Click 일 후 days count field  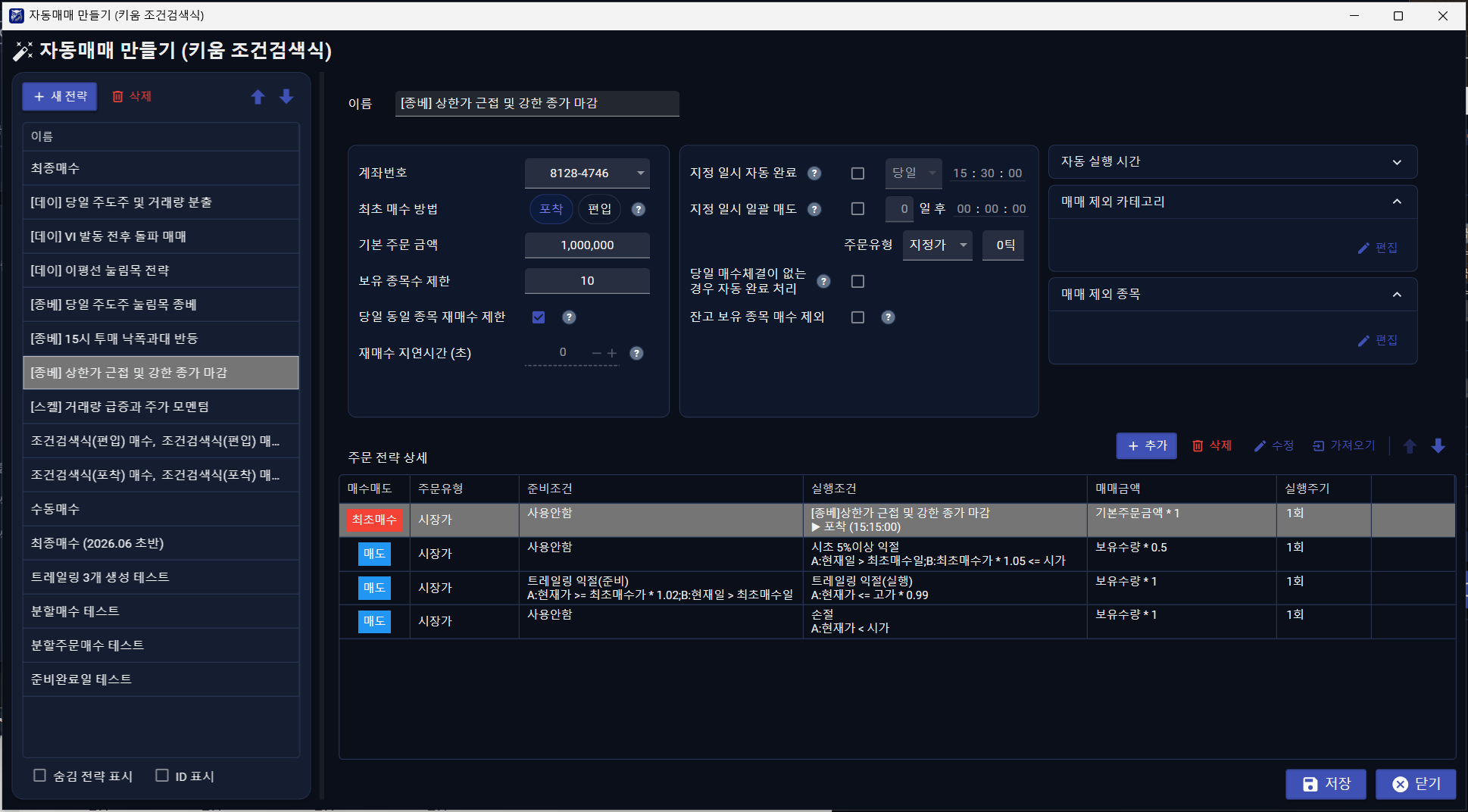coord(899,209)
